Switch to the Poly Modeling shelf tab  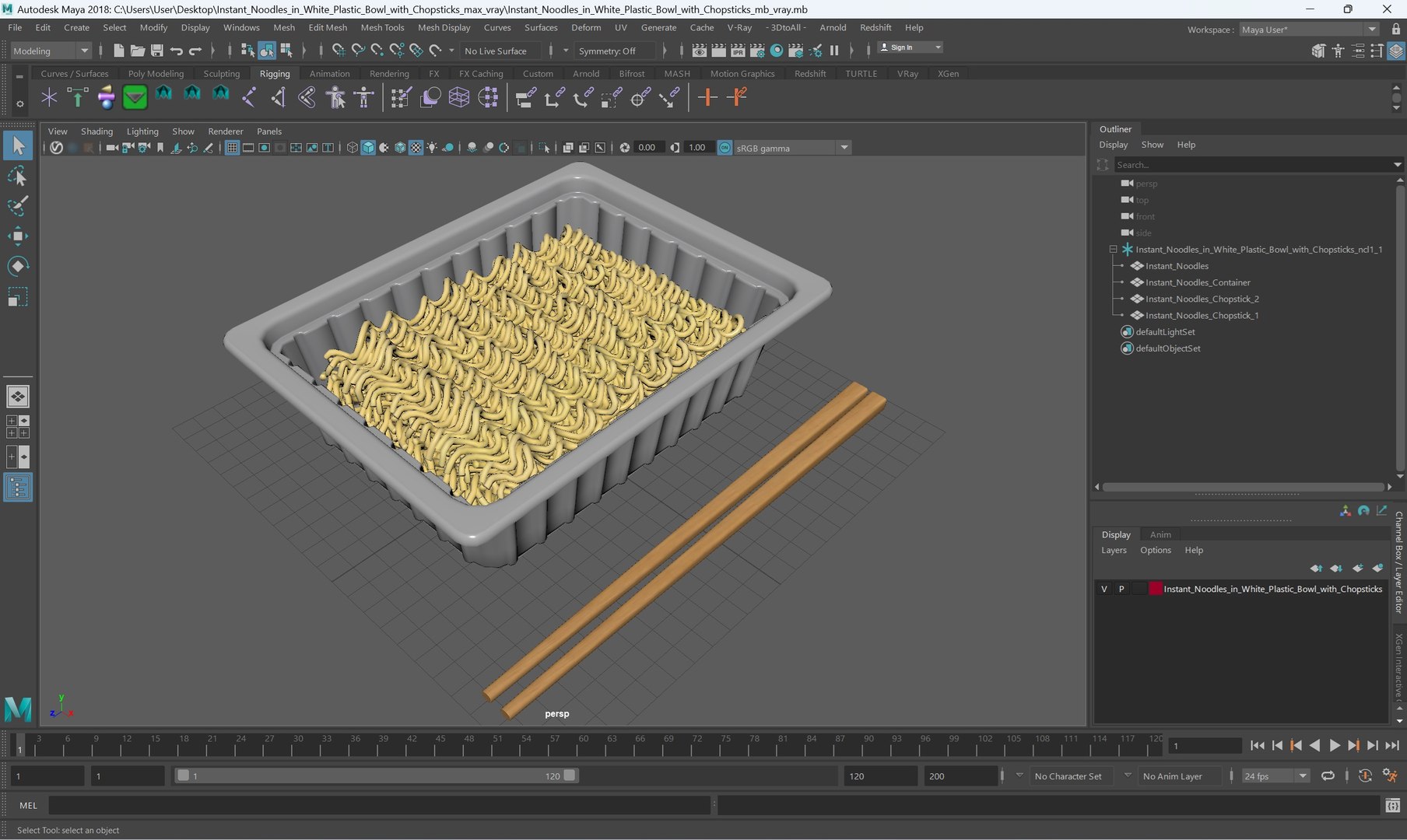(x=156, y=74)
